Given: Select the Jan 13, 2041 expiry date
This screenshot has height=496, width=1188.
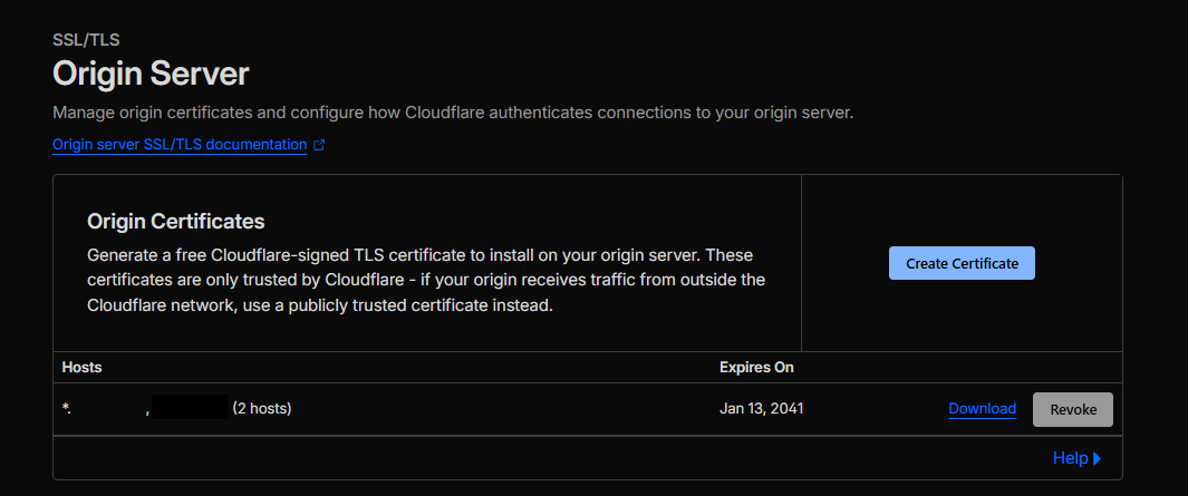Looking at the screenshot, I should point(761,408).
